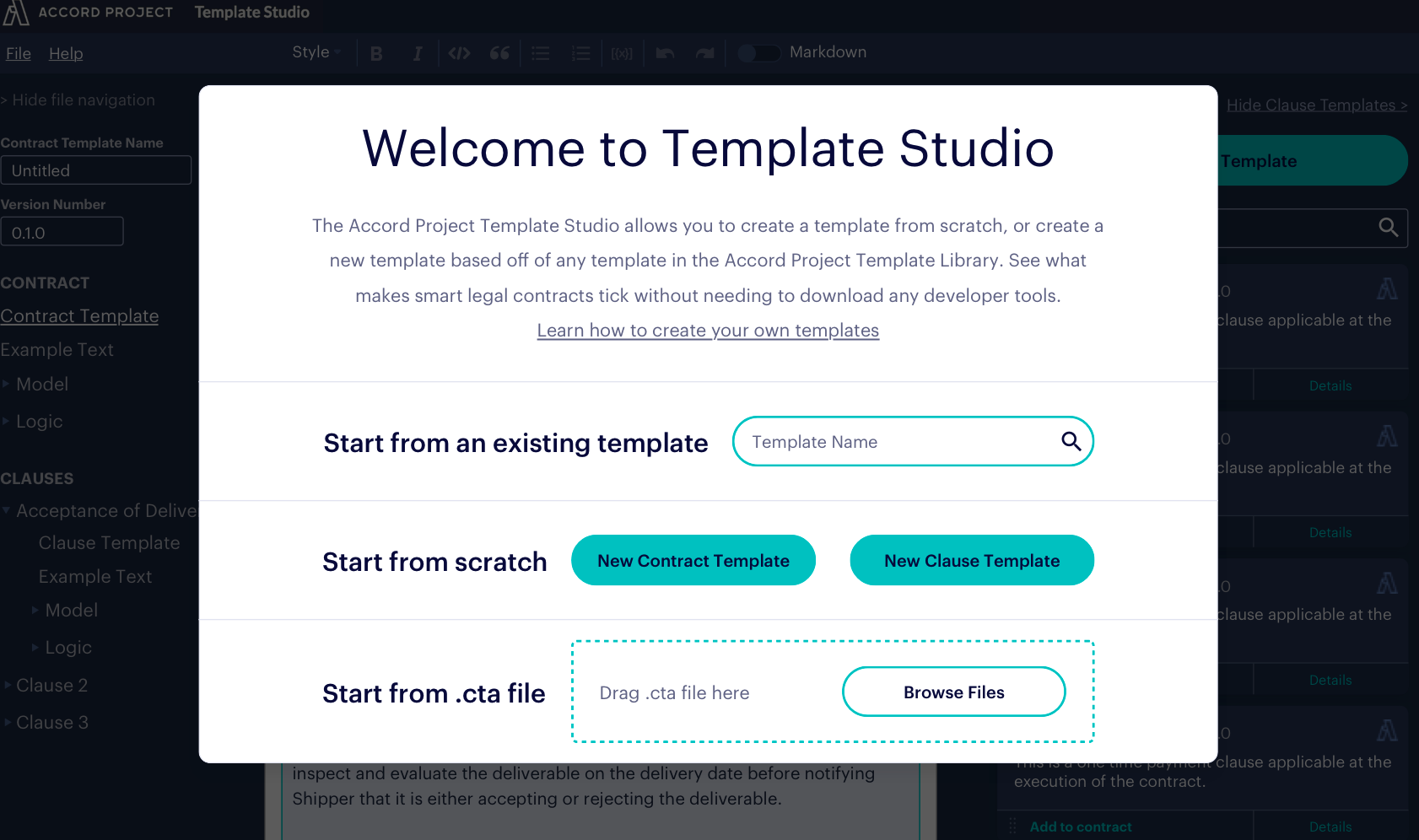Image resolution: width=1419 pixels, height=840 pixels.
Task: Apply bold formatting in the toolbar
Action: click(376, 52)
